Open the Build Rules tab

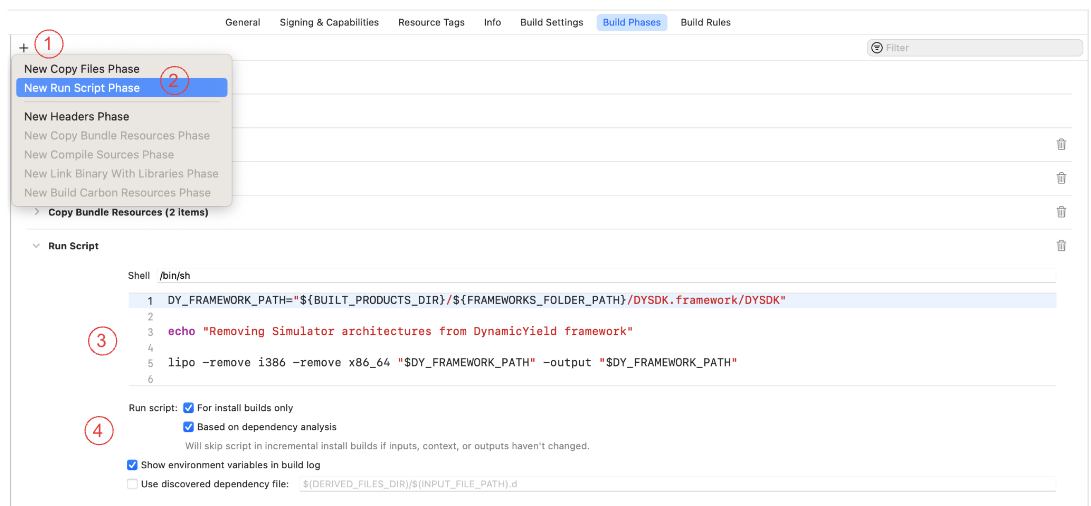point(706,22)
